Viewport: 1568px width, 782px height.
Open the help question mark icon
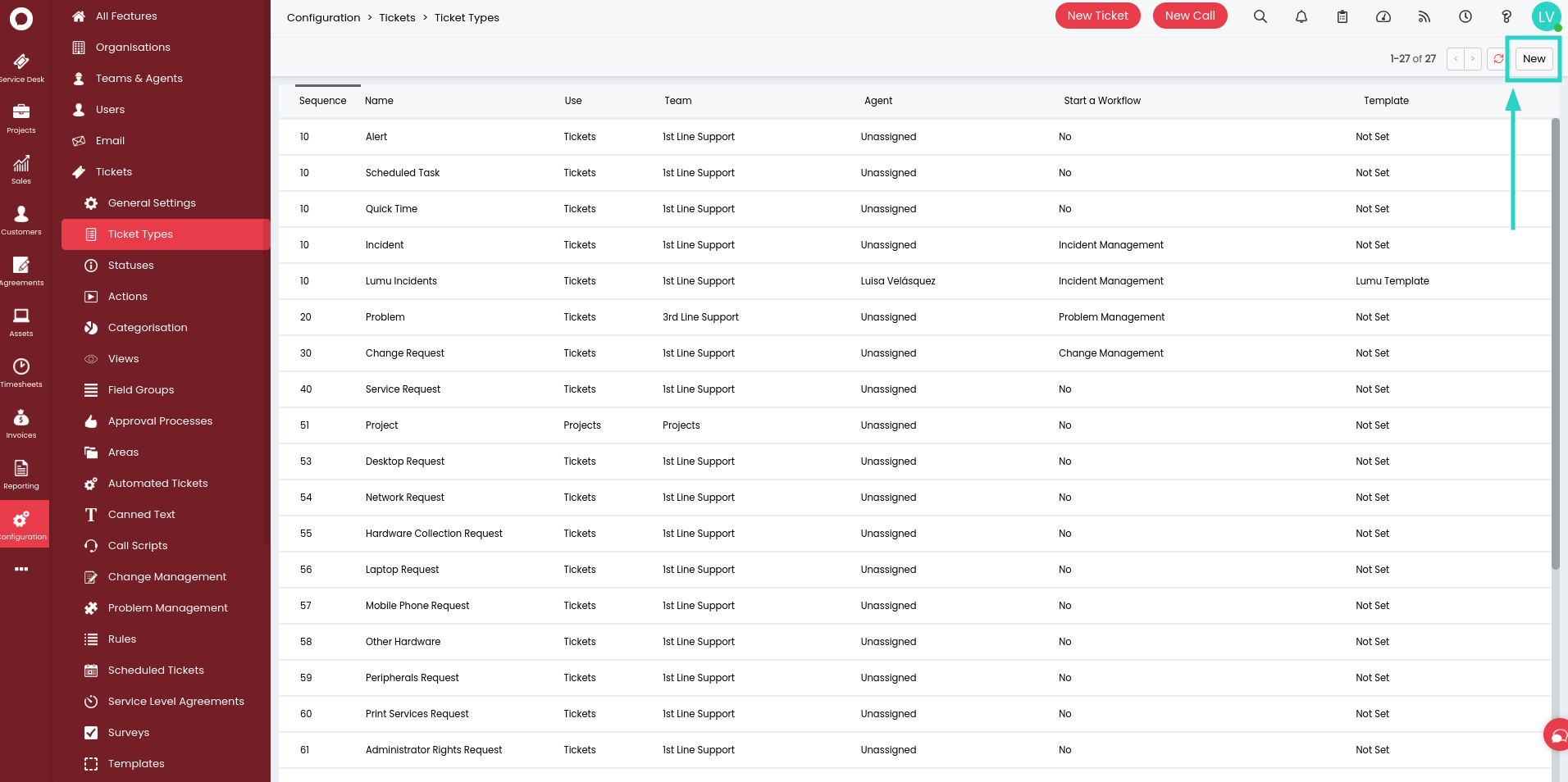(x=1506, y=16)
